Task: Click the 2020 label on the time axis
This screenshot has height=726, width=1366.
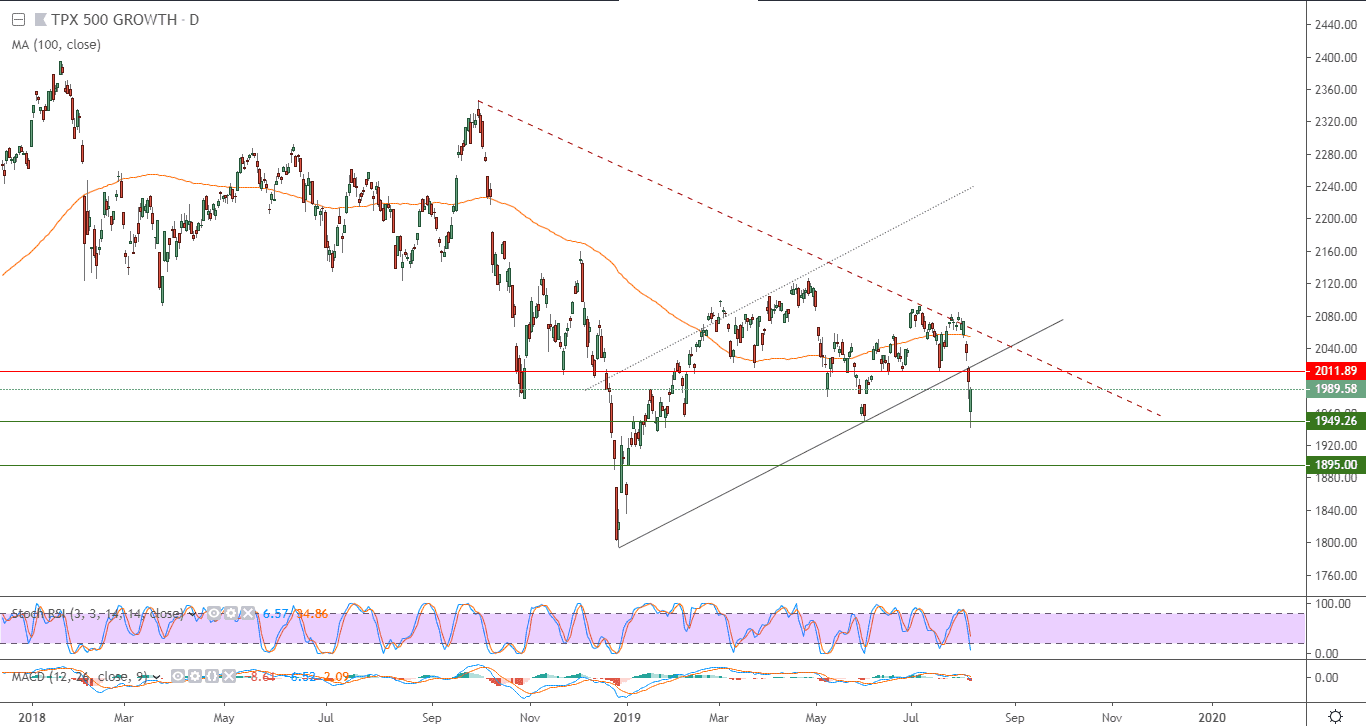Action: coord(1212,716)
